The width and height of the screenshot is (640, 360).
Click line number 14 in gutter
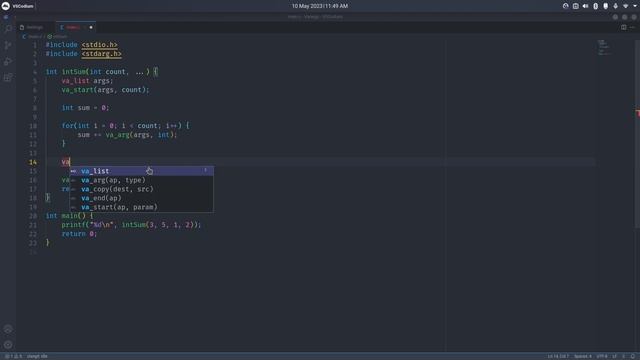[x=33, y=162]
